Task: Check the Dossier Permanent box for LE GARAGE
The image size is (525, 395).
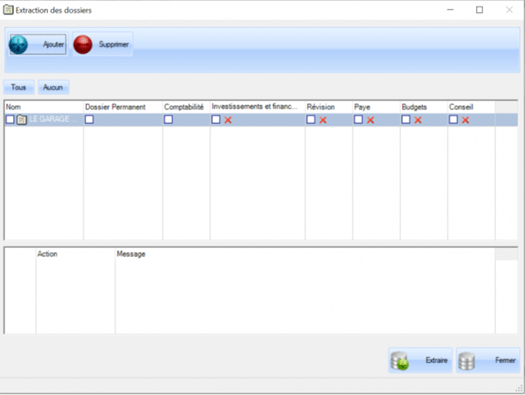Action: point(89,119)
